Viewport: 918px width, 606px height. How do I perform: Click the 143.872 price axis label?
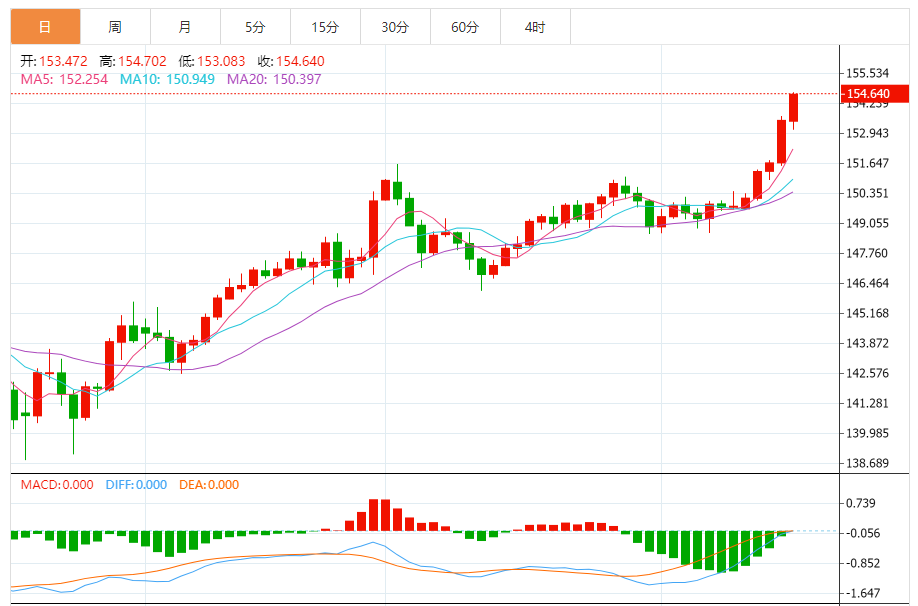pyautogui.click(x=868, y=343)
